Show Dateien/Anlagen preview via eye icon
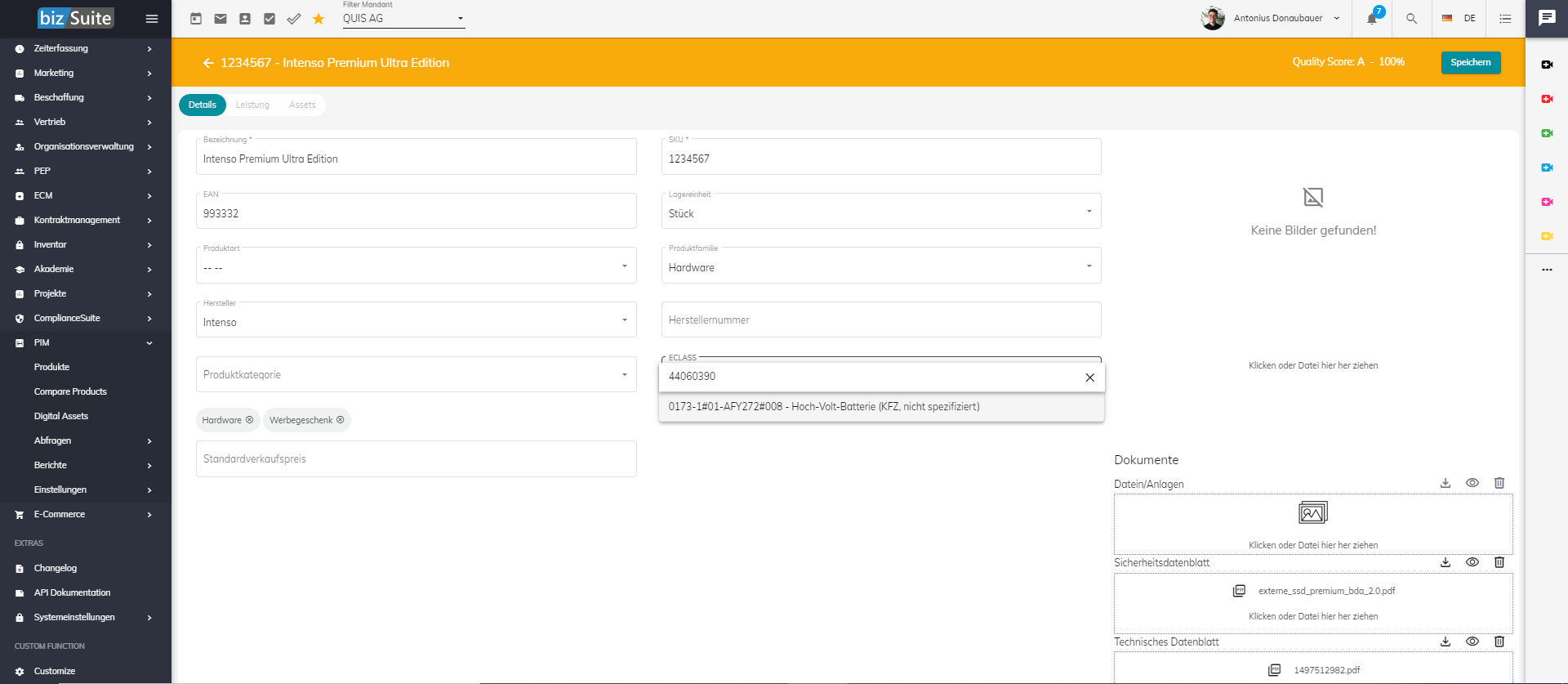This screenshot has height=684, width=1568. [x=1472, y=483]
